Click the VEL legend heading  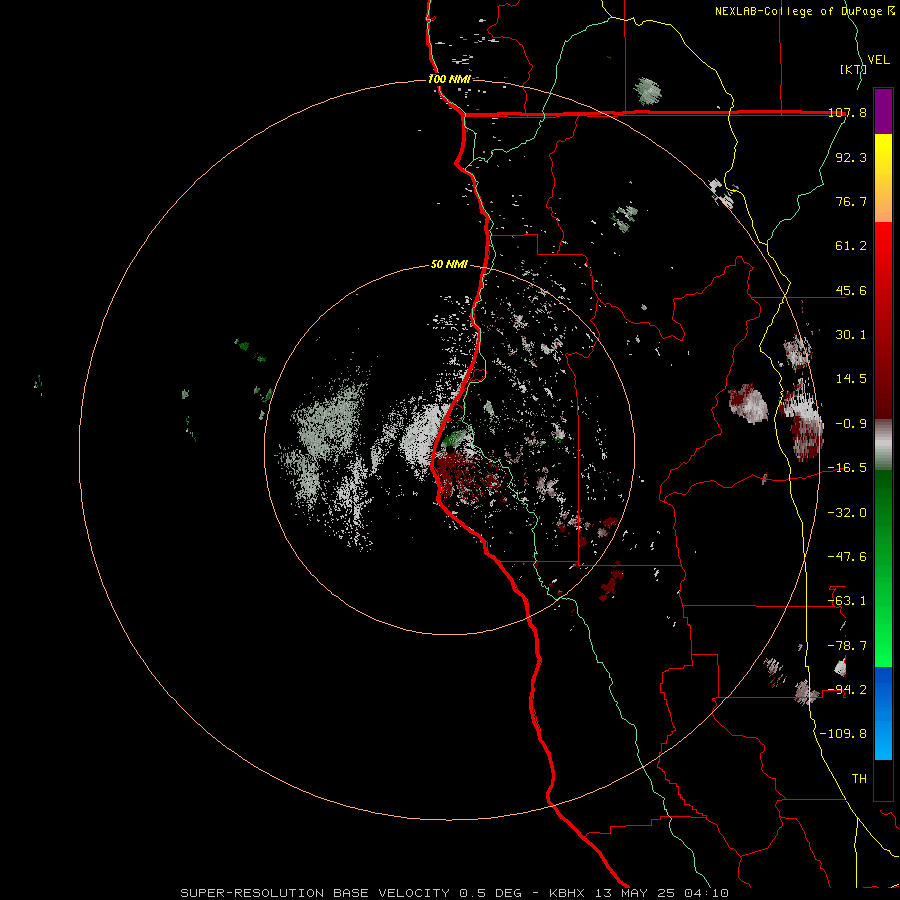point(878,60)
